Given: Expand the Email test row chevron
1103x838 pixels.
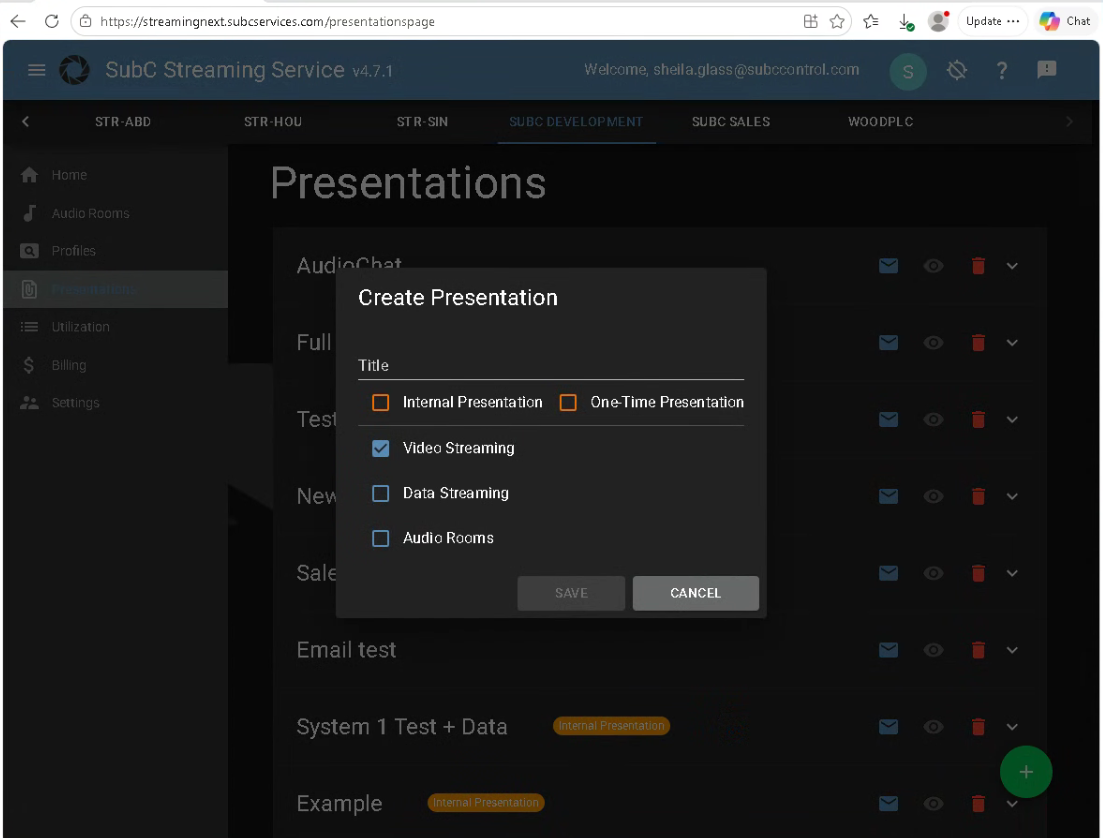Looking at the screenshot, I should coord(1012,649).
